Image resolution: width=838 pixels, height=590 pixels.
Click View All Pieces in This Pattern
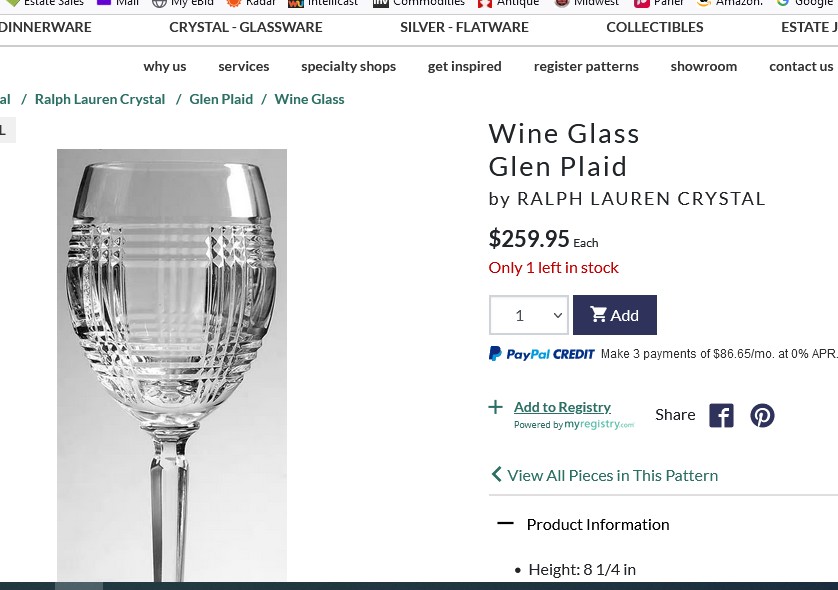pyautogui.click(x=612, y=475)
